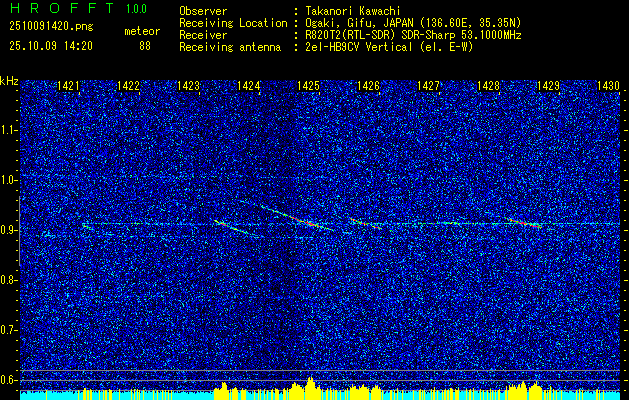This screenshot has height=400, width=629.
Task: Click the kHz axis unit label
Action: coord(9,81)
